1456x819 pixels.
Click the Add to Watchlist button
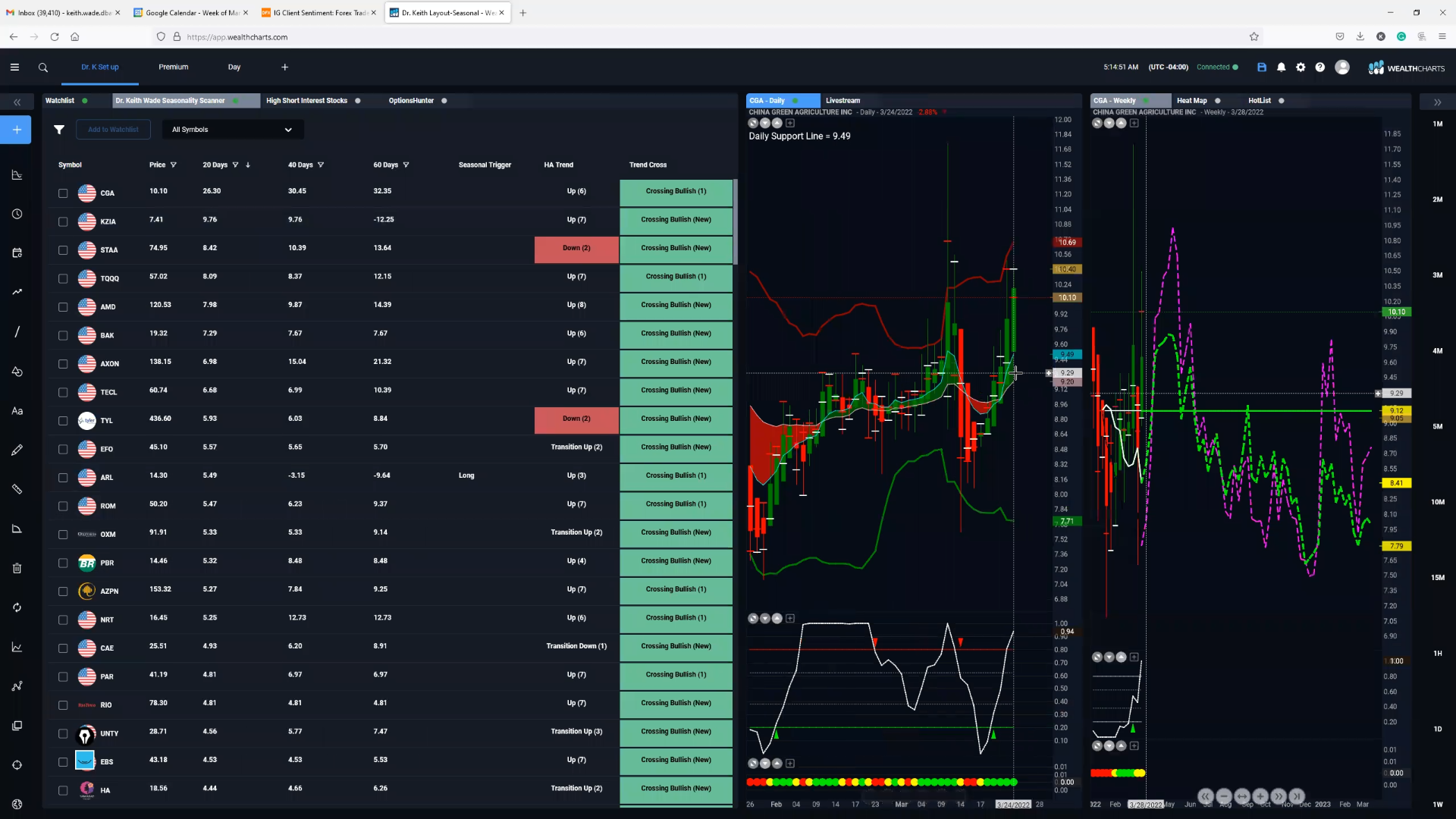click(x=113, y=130)
